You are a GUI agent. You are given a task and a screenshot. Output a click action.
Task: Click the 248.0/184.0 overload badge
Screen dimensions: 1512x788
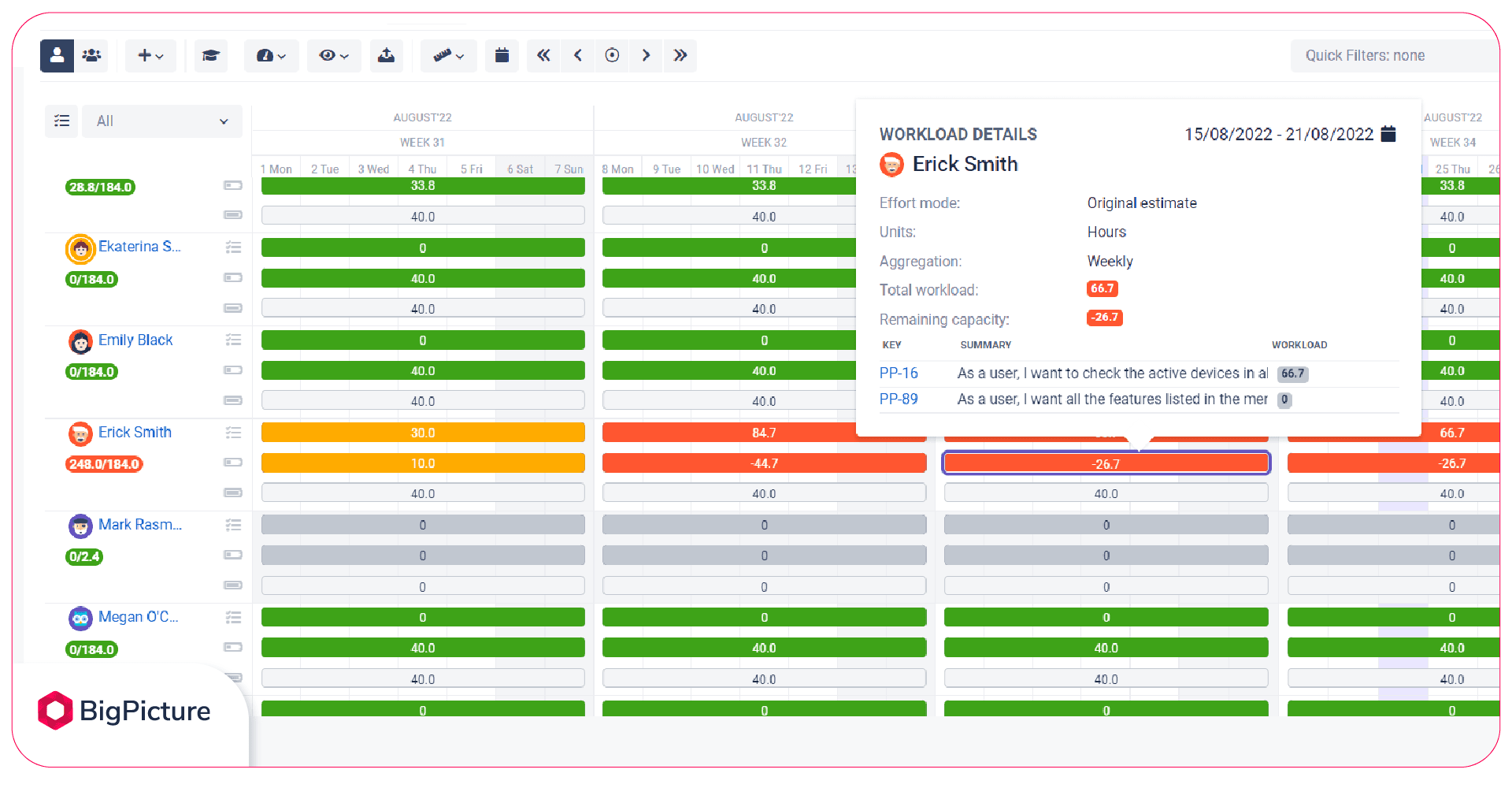[x=104, y=464]
